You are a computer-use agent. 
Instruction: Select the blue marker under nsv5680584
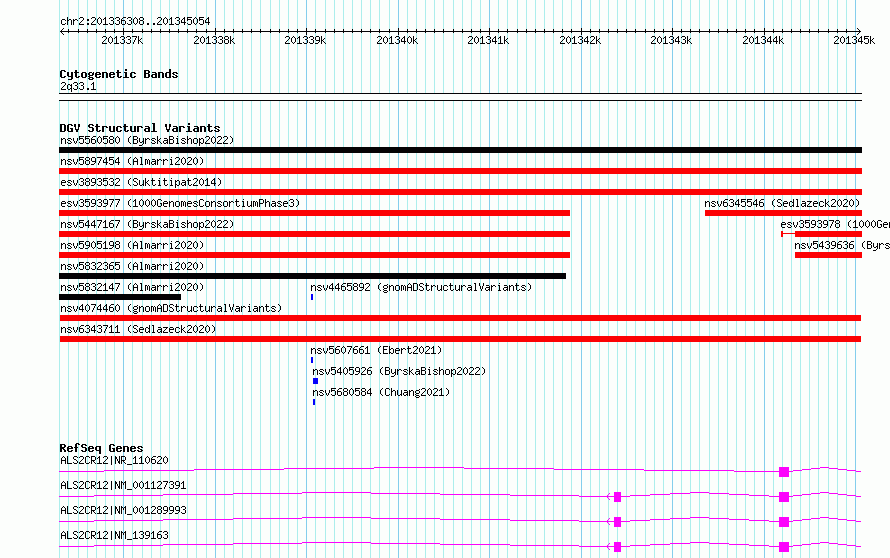pos(314,402)
